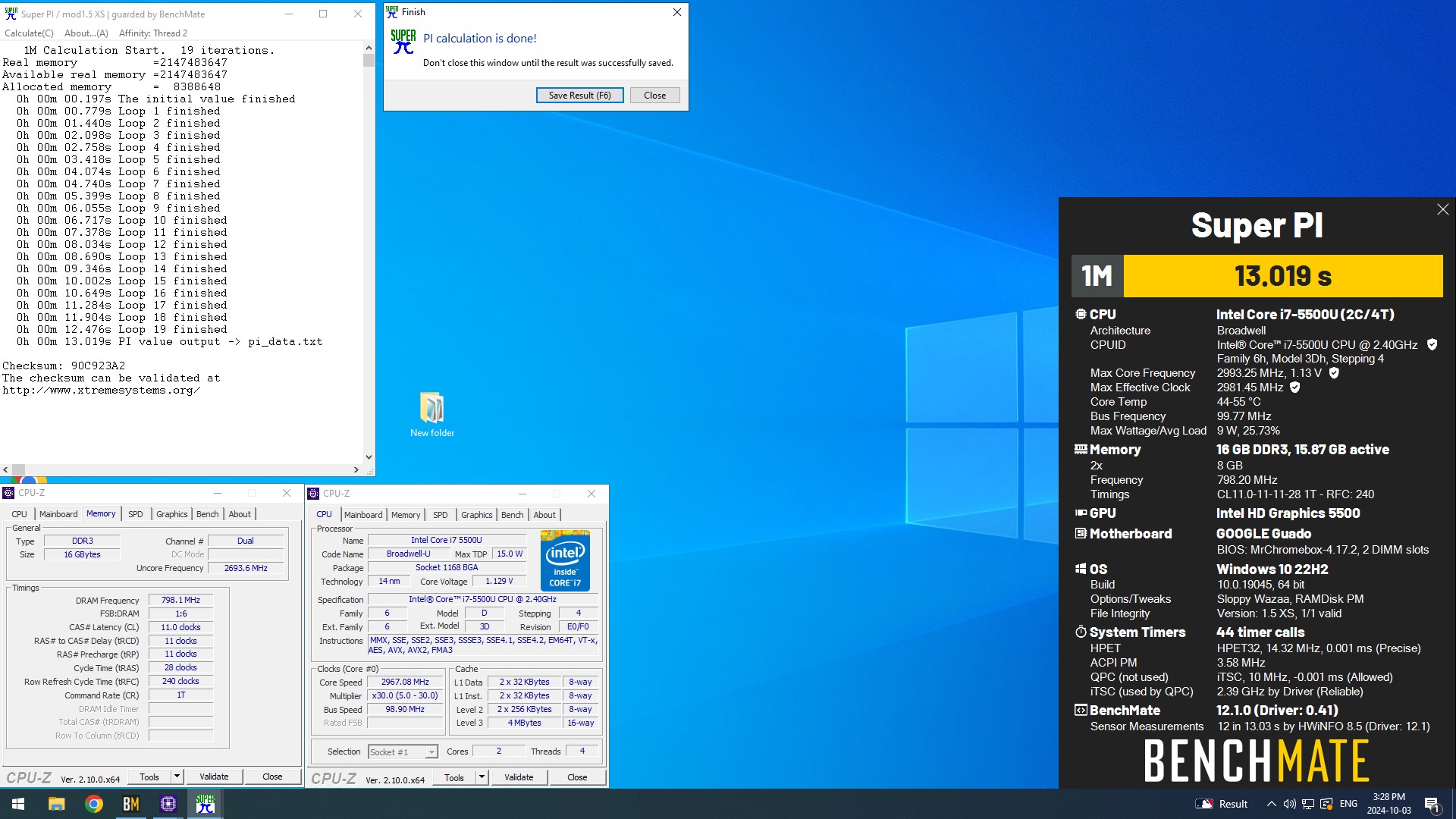
Task: Open the notification center icon
Action: (1432, 804)
